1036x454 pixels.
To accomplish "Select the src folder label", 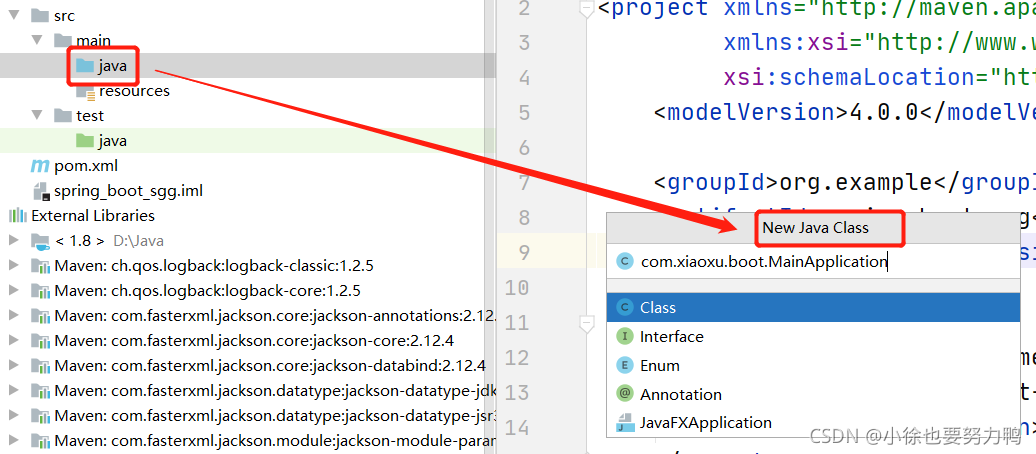I will [65, 16].
